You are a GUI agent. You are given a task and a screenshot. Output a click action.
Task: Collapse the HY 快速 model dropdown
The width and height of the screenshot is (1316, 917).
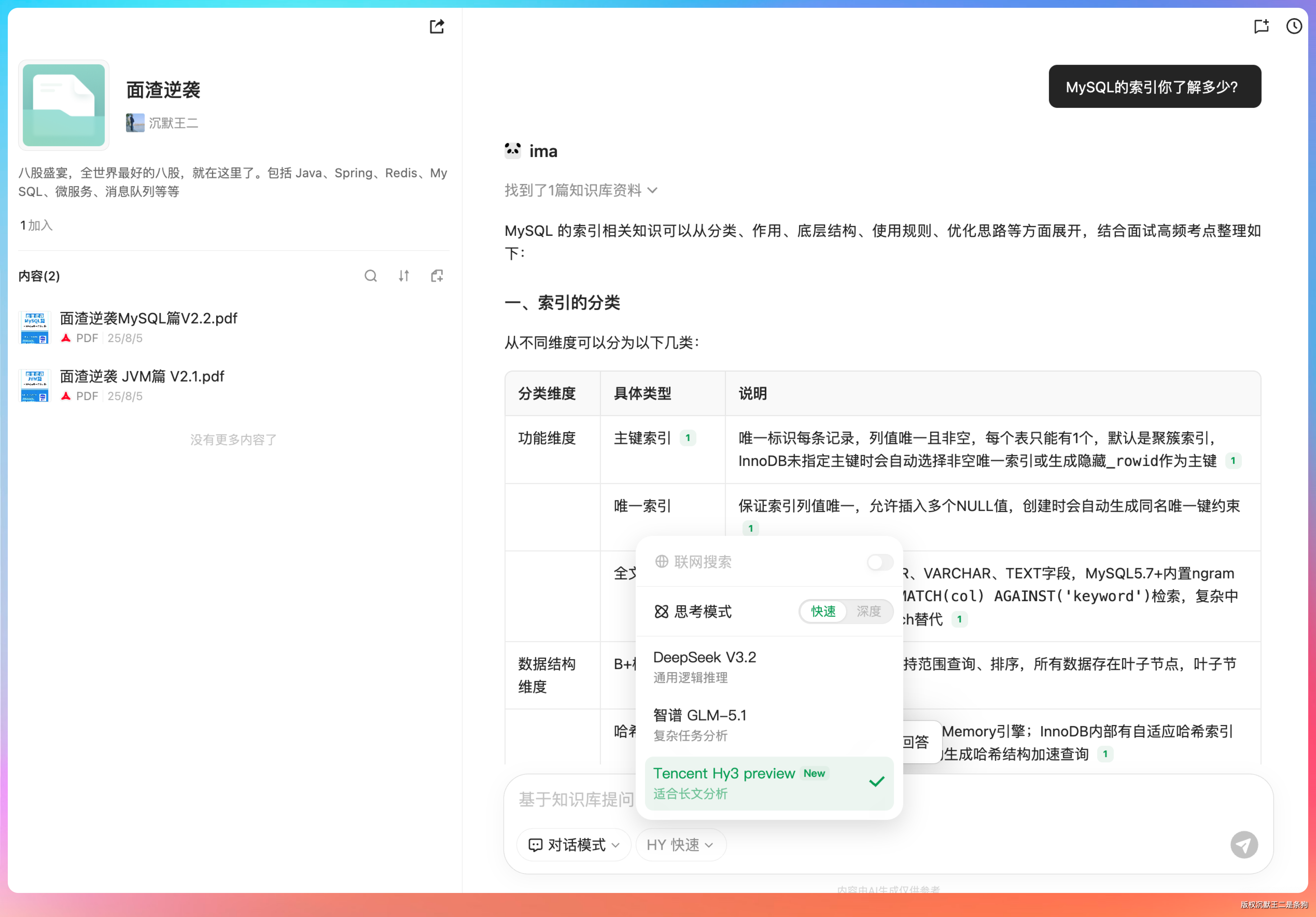point(680,845)
